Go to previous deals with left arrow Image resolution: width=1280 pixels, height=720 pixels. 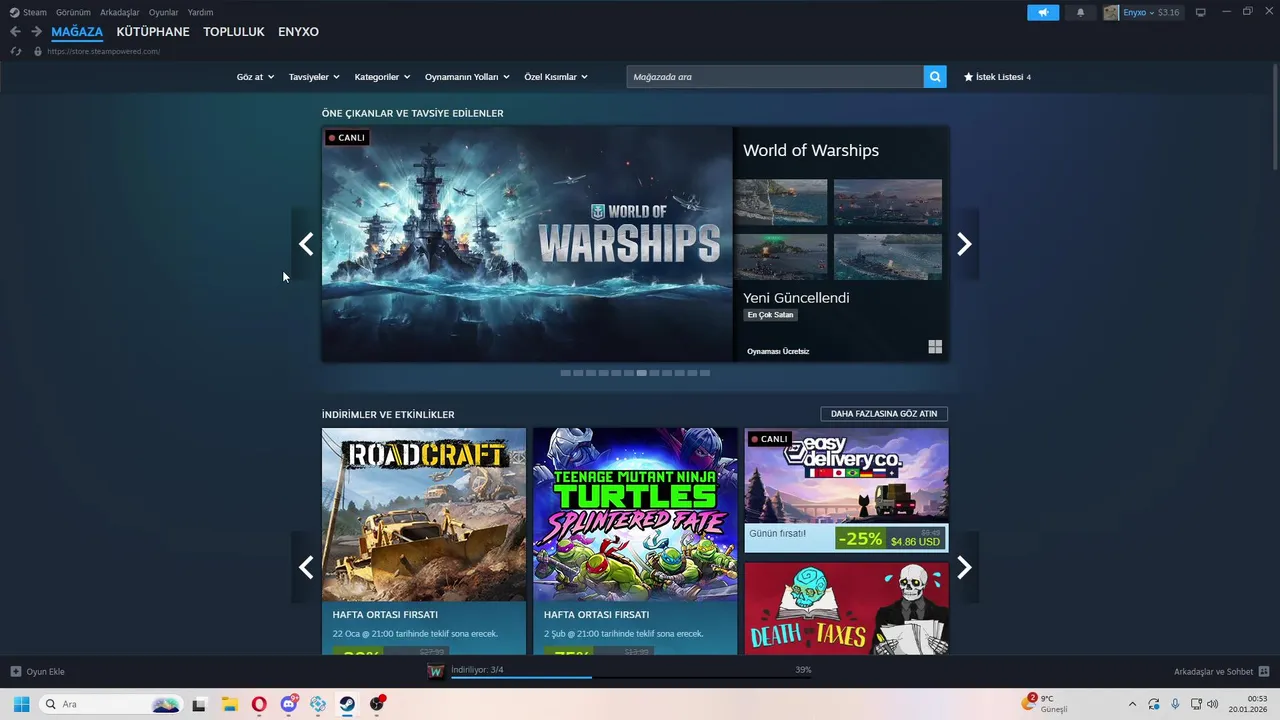pyautogui.click(x=306, y=567)
